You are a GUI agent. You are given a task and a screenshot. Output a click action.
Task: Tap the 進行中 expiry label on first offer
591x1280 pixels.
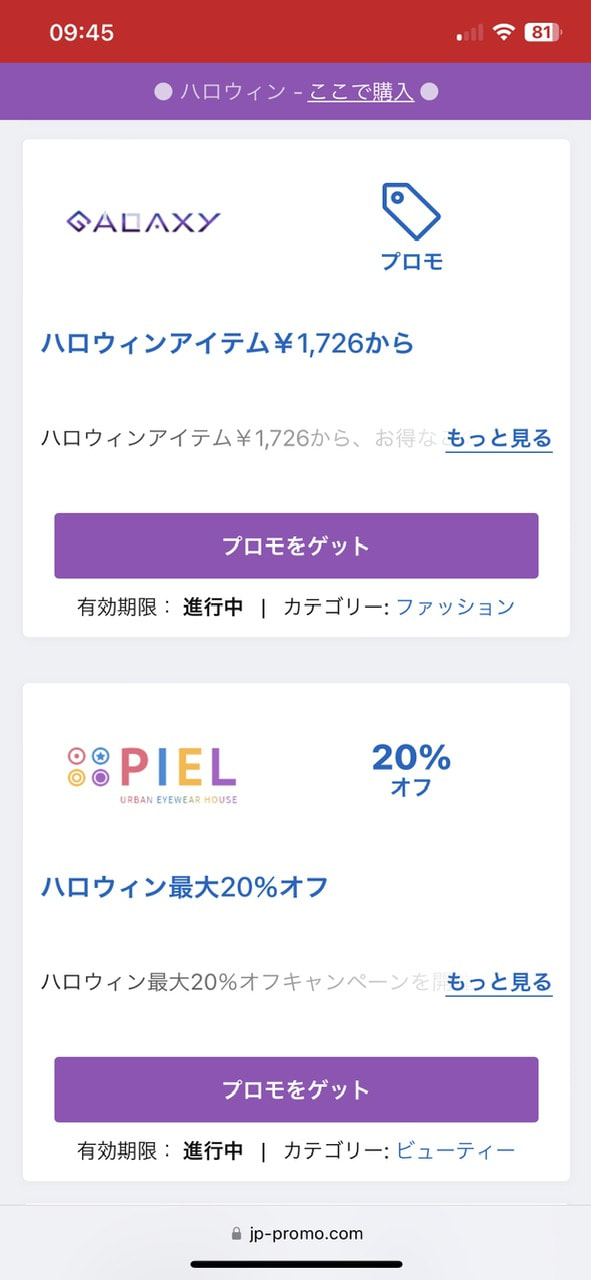[212, 607]
